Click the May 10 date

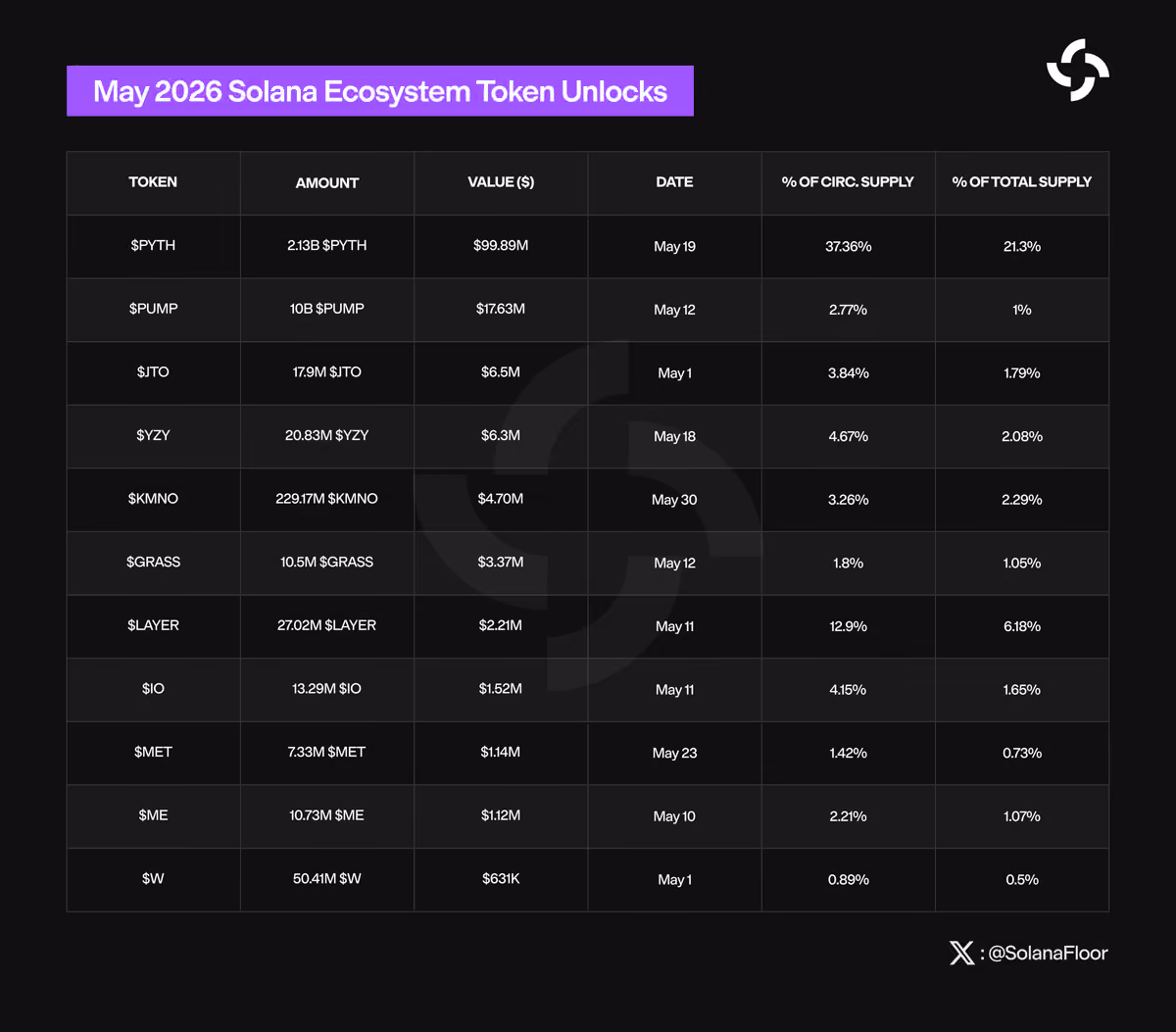point(674,816)
